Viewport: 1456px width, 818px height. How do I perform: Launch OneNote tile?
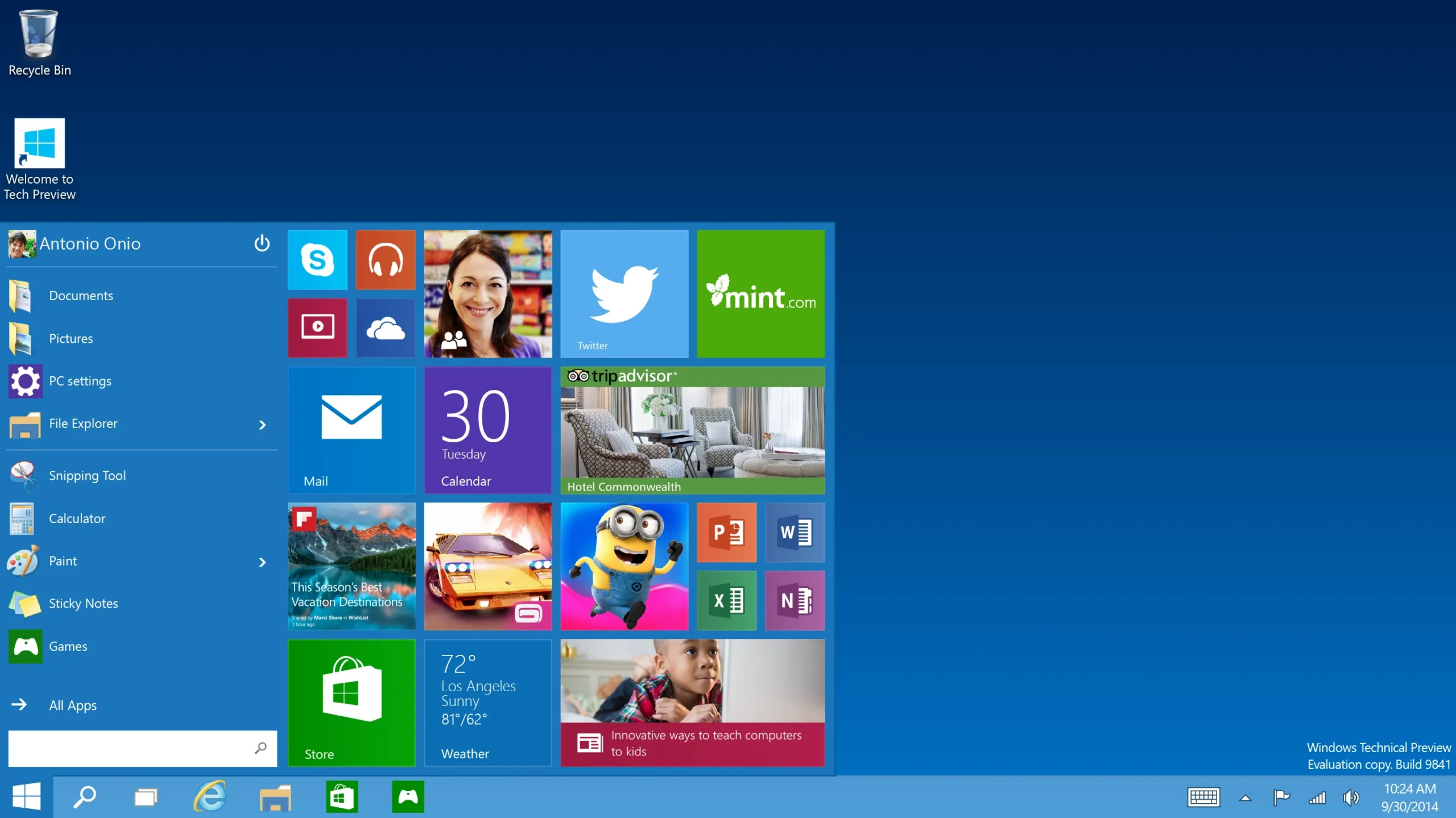coord(795,600)
